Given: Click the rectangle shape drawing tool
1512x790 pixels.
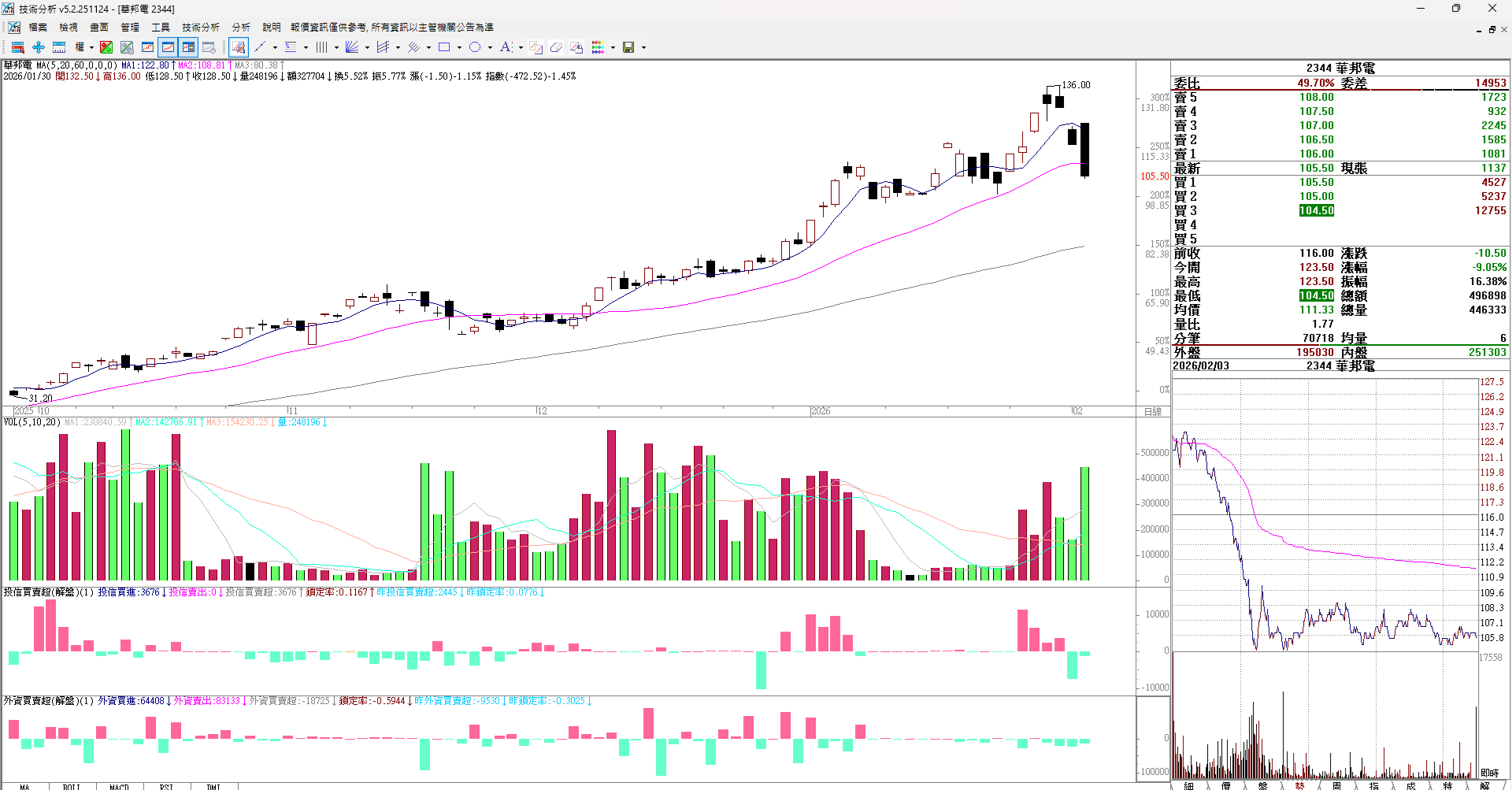Looking at the screenshot, I should (x=444, y=47).
